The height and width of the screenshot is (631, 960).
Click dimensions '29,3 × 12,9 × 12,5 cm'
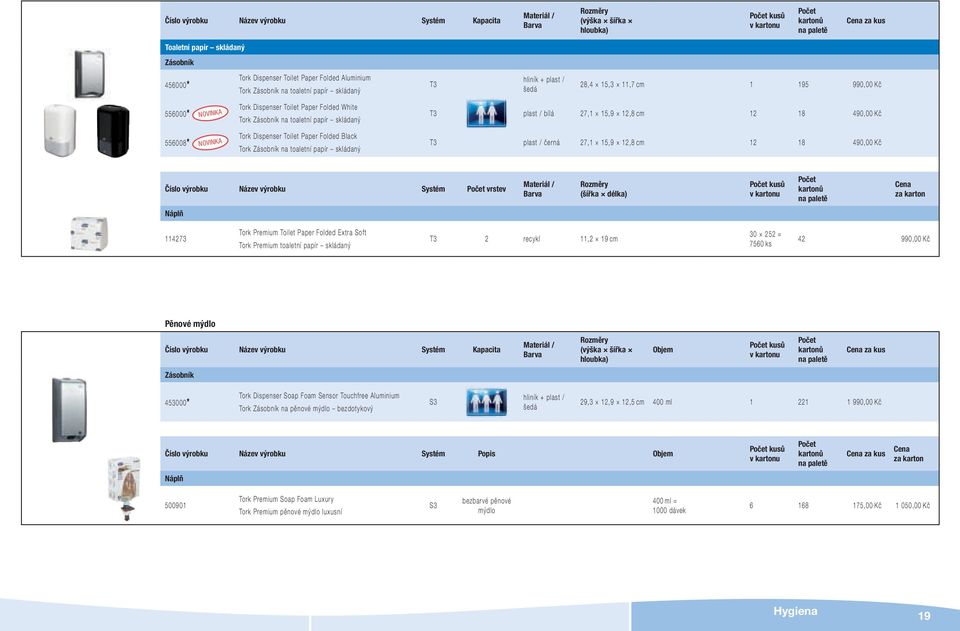click(x=612, y=402)
